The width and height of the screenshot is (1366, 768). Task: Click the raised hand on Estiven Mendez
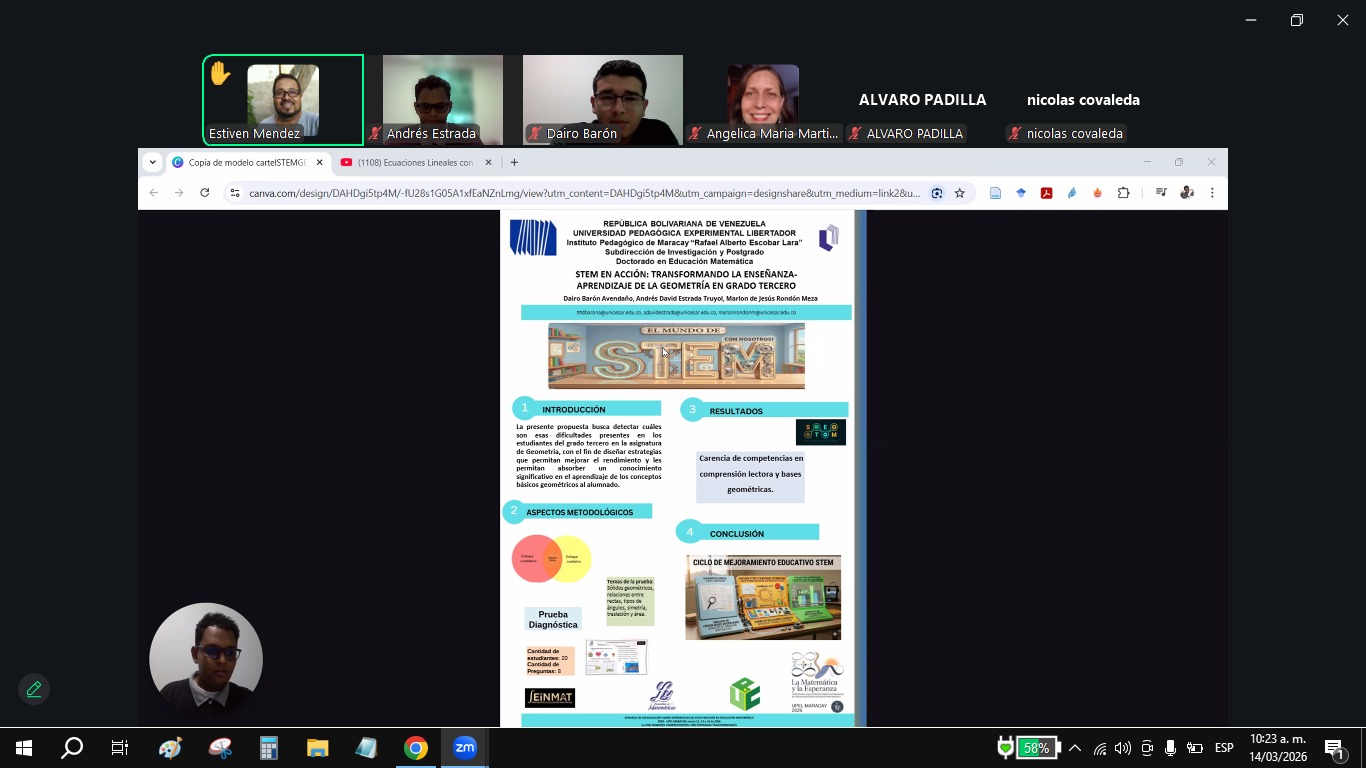click(x=220, y=74)
